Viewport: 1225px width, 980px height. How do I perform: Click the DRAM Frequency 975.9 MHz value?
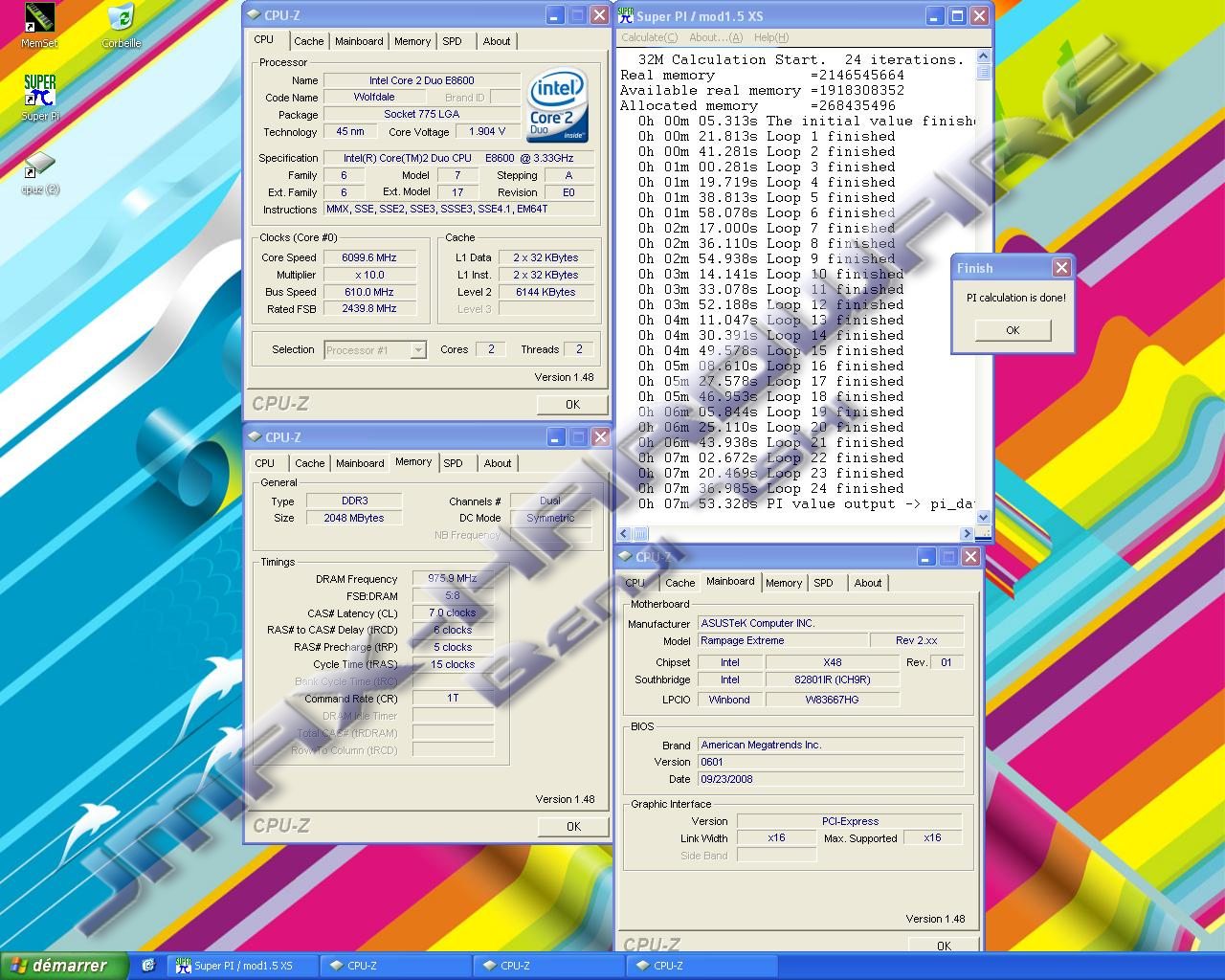(453, 578)
